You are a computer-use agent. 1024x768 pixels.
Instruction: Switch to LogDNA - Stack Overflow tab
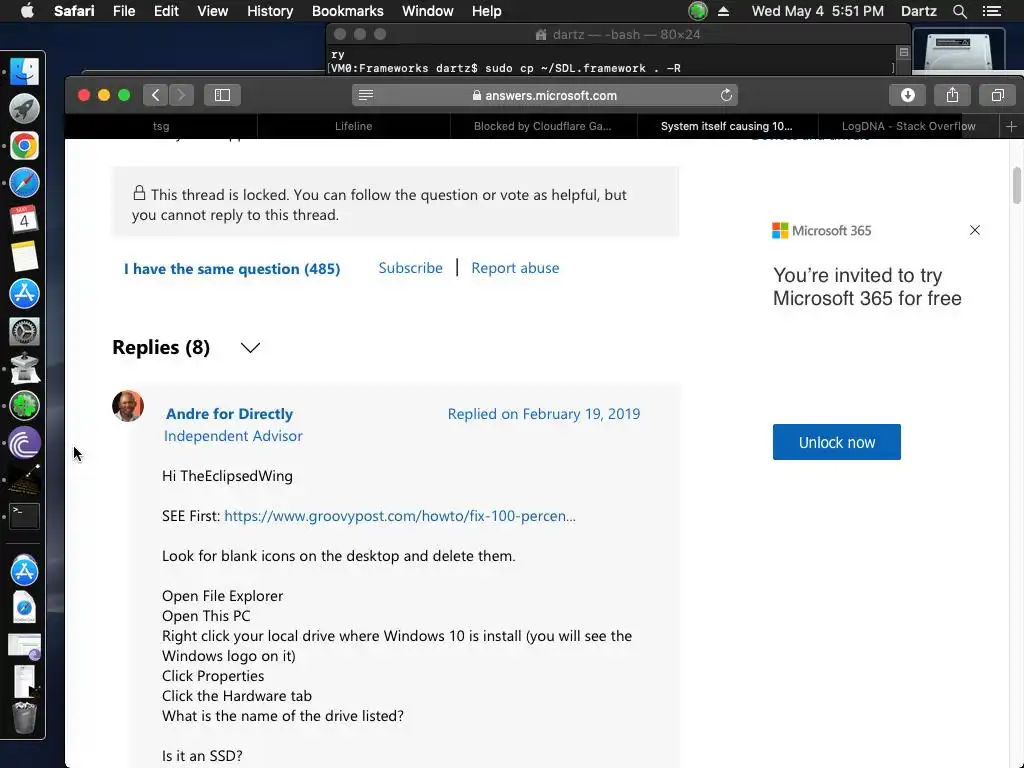(908, 126)
